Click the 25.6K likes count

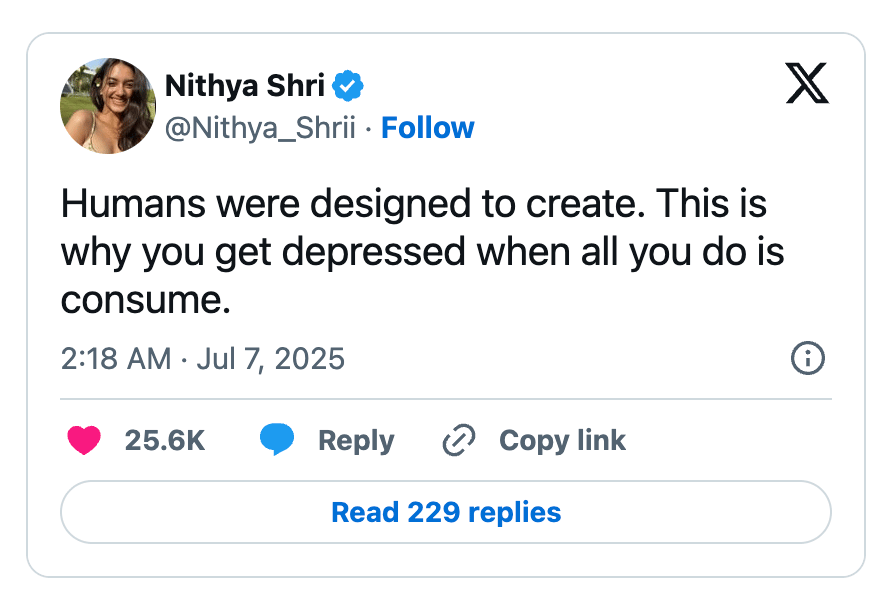(165, 441)
